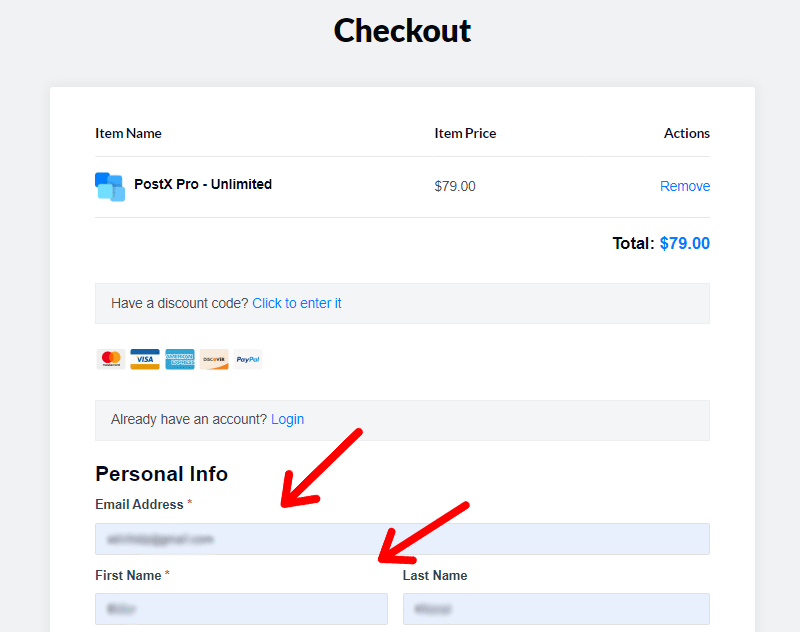The height and width of the screenshot is (632, 800).
Task: Click the Total price of $79.00
Action: 685,243
